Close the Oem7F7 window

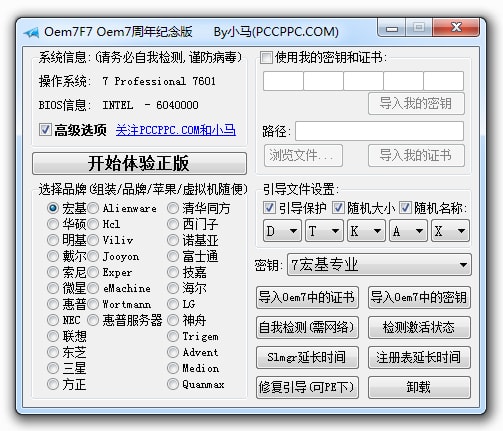[456, 27]
